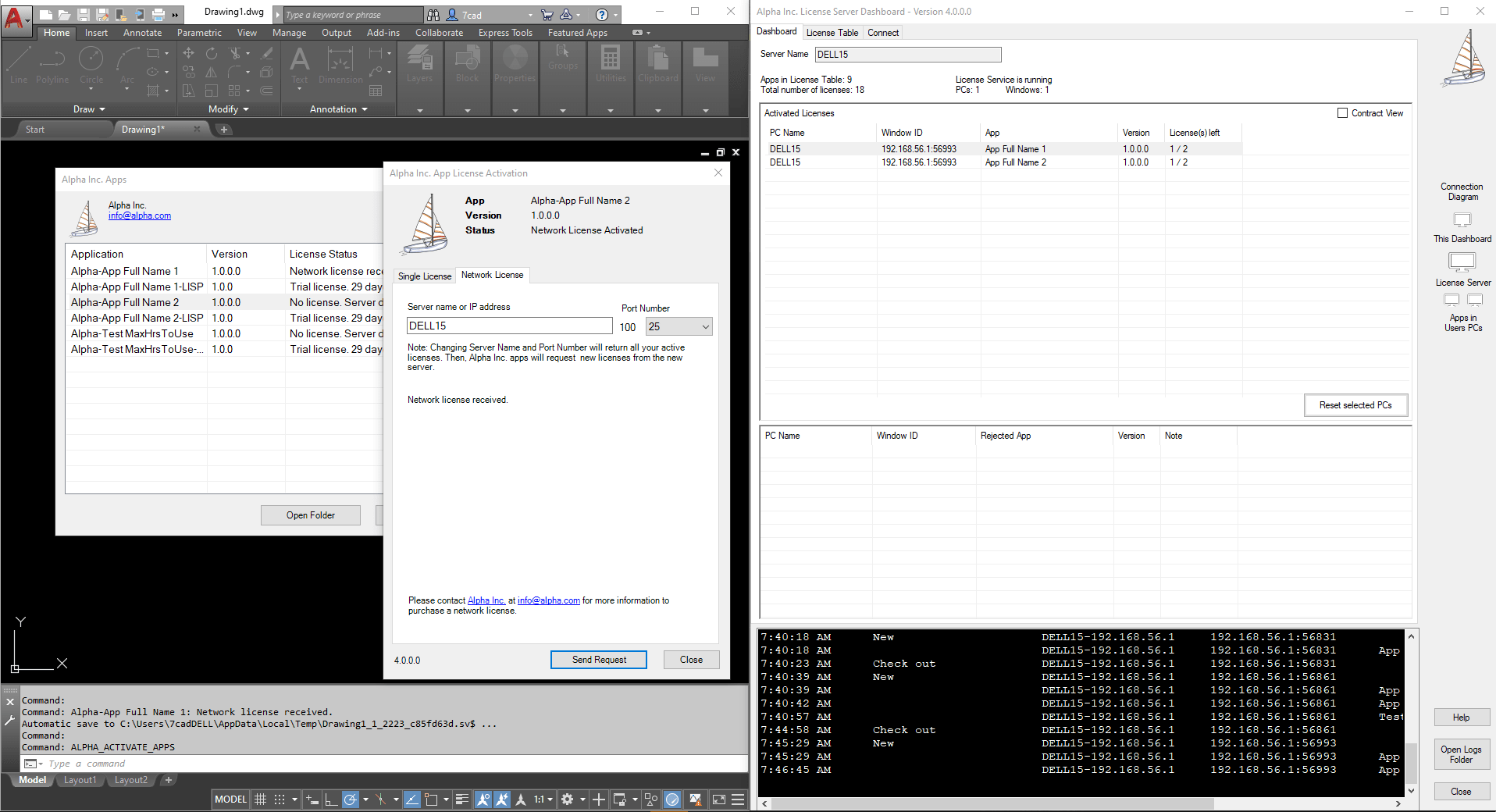
Task: Click the License Server monitor icon
Action: click(x=1462, y=262)
